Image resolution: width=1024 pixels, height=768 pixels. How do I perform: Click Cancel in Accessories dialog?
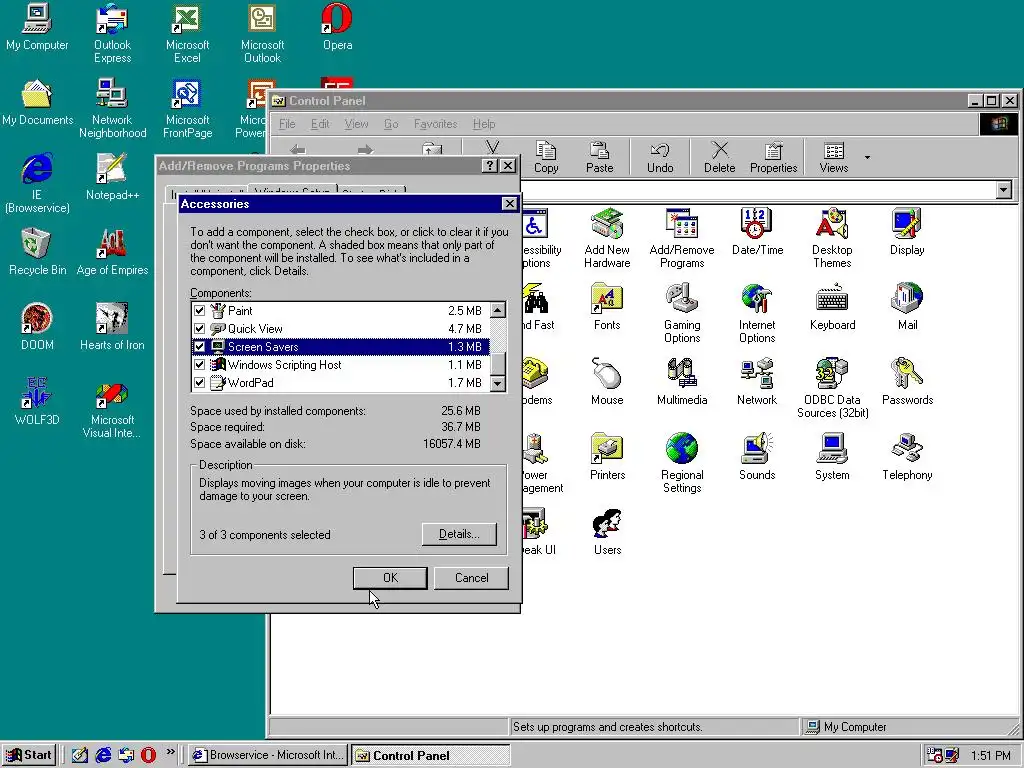(472, 578)
